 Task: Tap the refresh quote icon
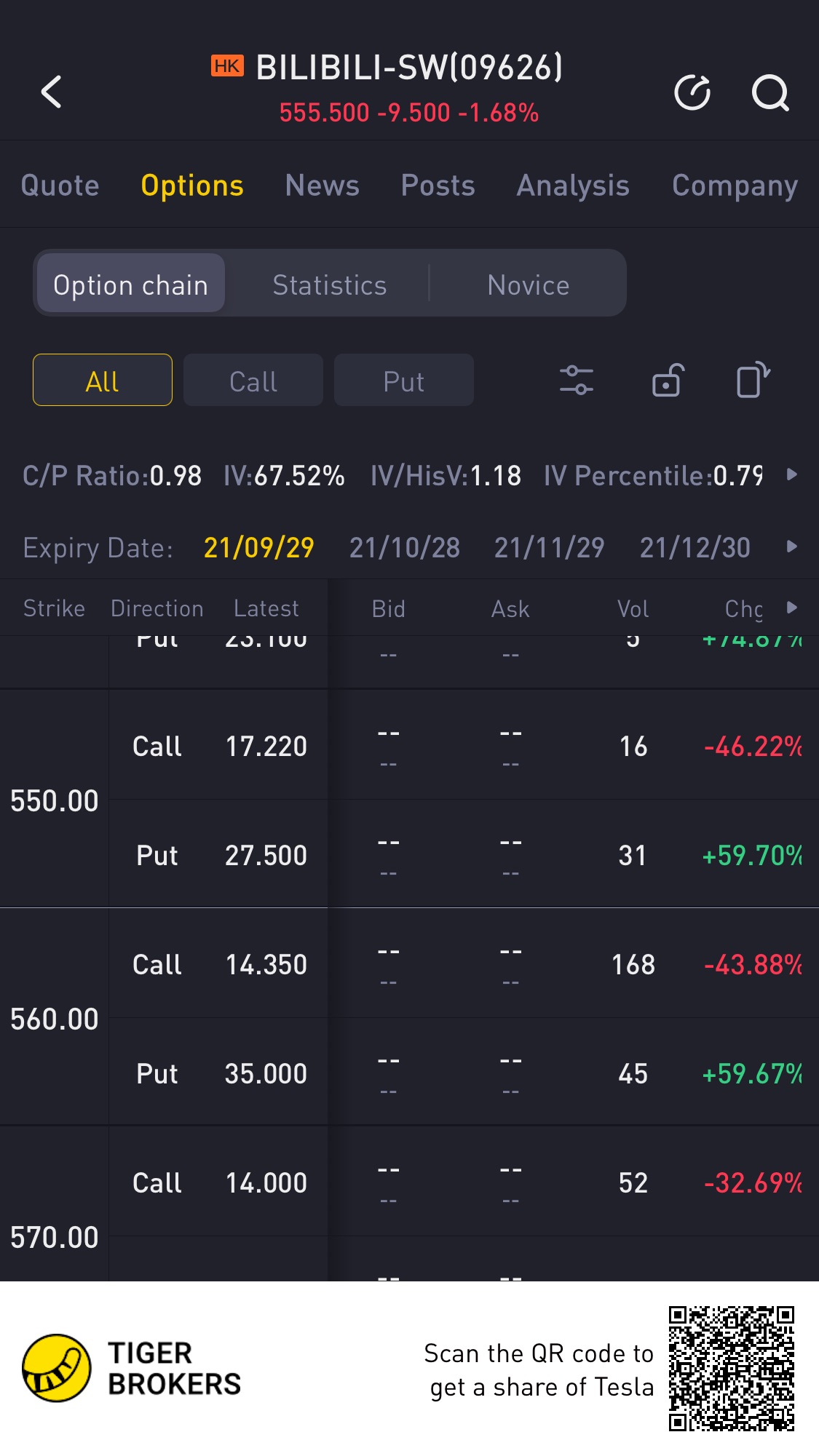[692, 92]
